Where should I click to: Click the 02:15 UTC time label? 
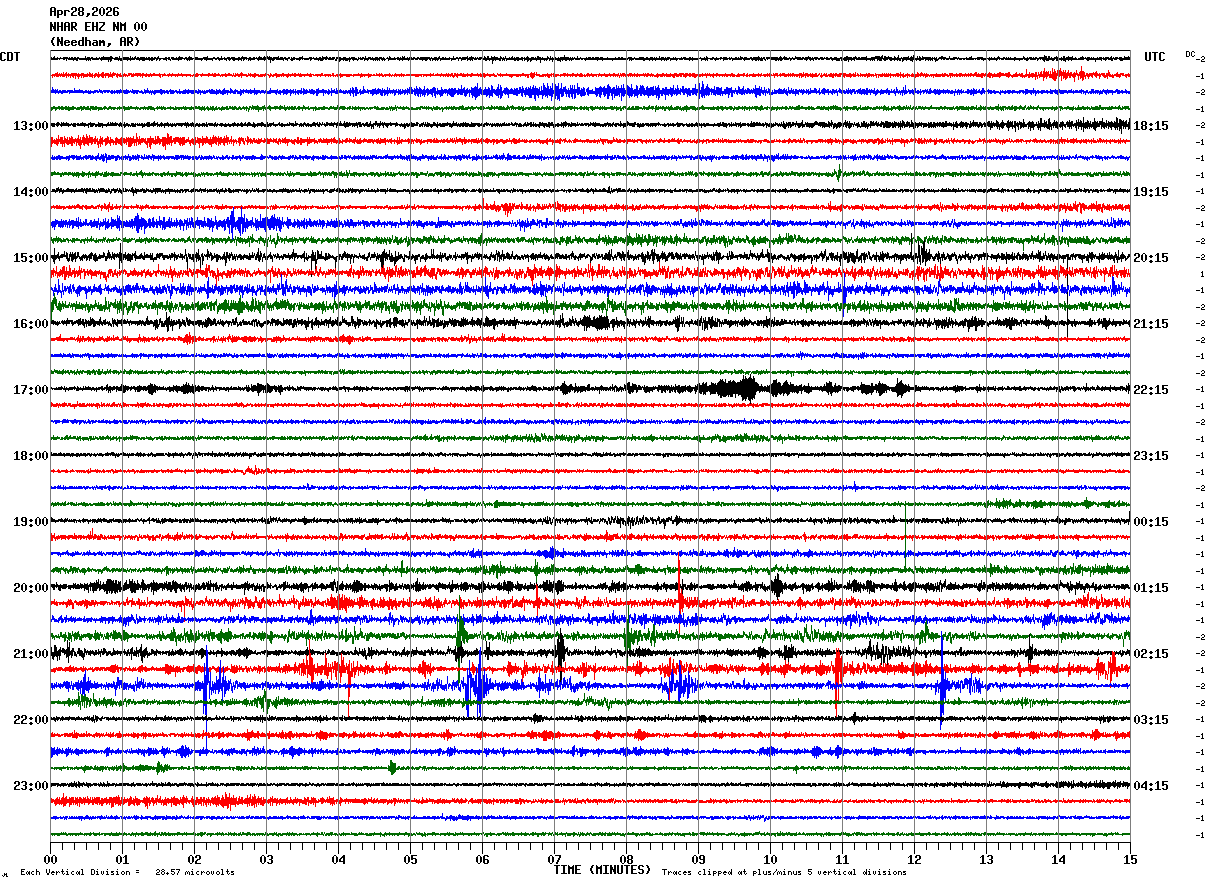coord(1151,654)
